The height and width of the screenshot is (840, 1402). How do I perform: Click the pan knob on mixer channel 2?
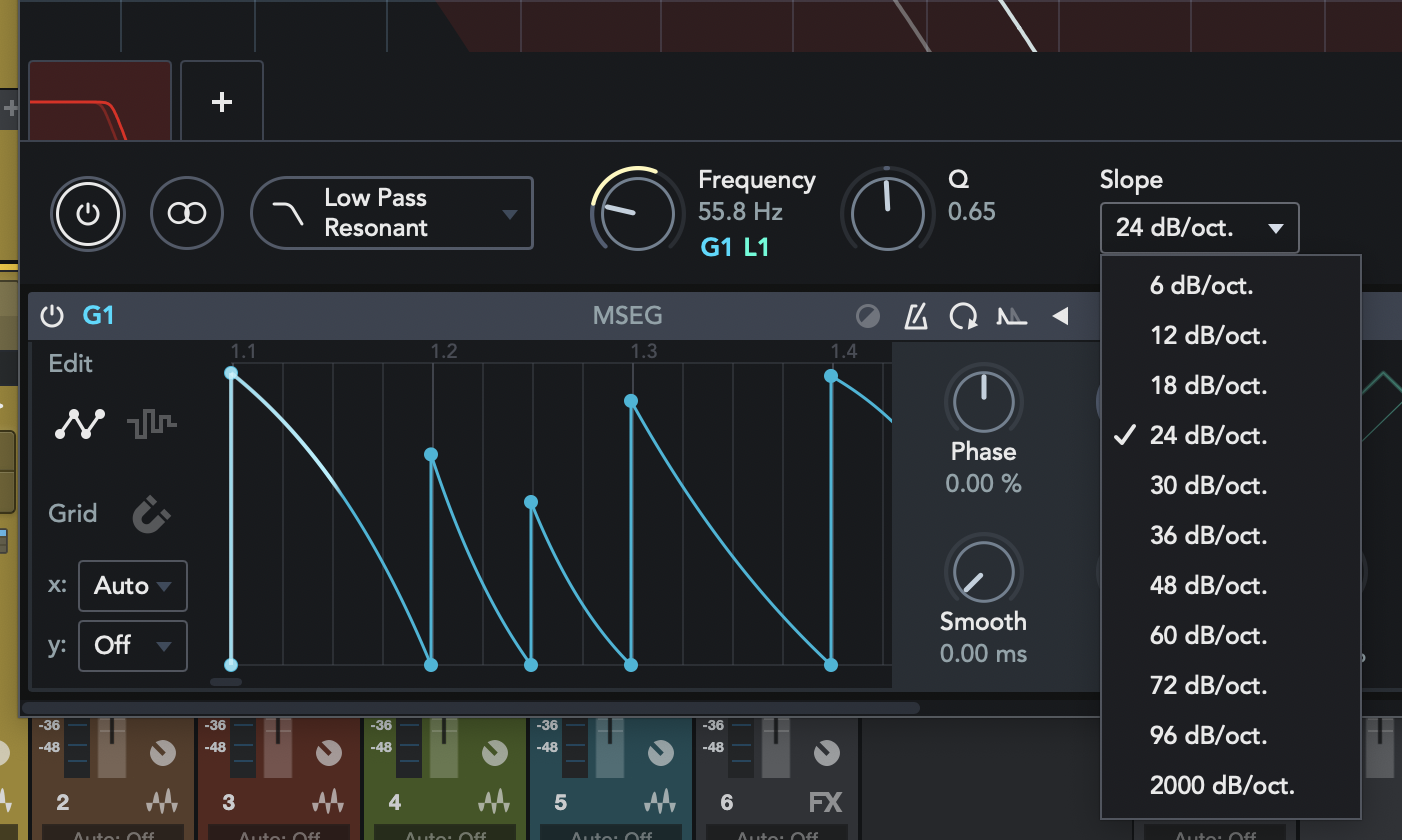(163, 753)
